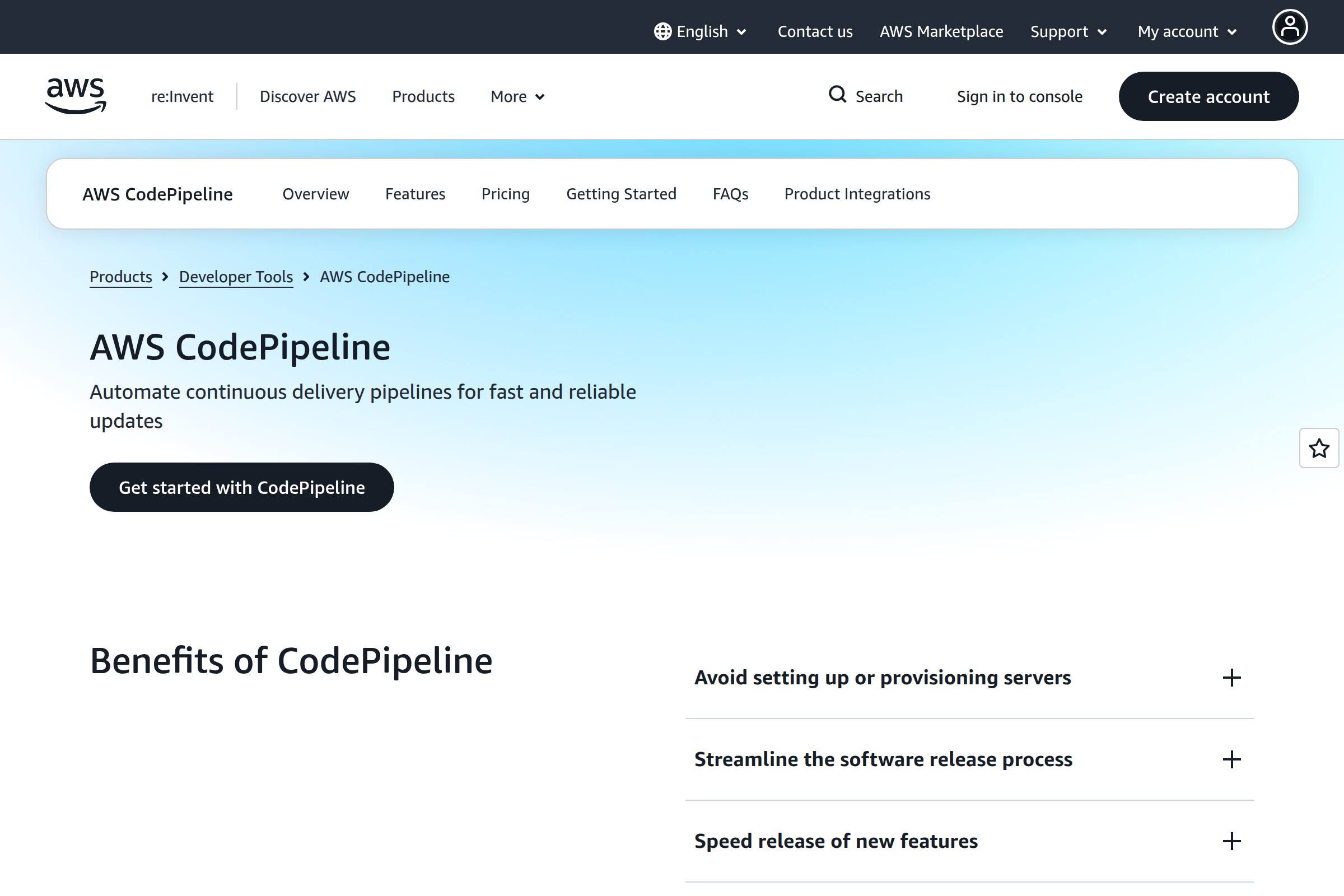1344x896 pixels.
Task: Open Products in main navigation
Action: pos(423,96)
